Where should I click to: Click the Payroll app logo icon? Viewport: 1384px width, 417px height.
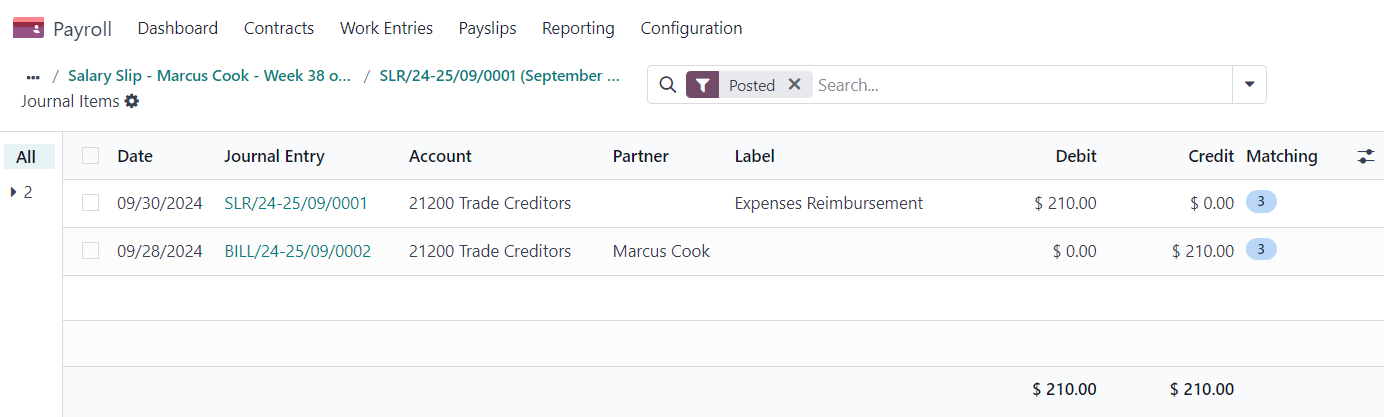28,28
